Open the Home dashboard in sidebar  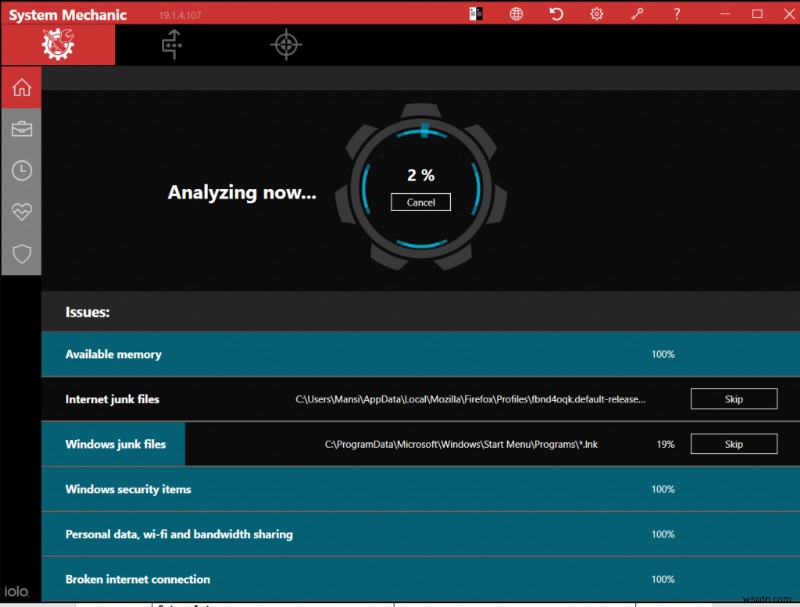(x=21, y=88)
